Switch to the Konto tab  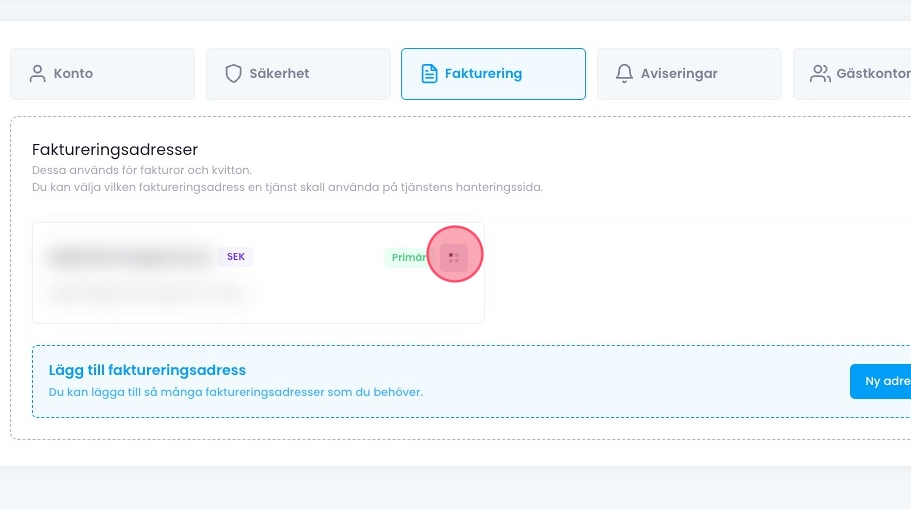pyautogui.click(x=102, y=74)
